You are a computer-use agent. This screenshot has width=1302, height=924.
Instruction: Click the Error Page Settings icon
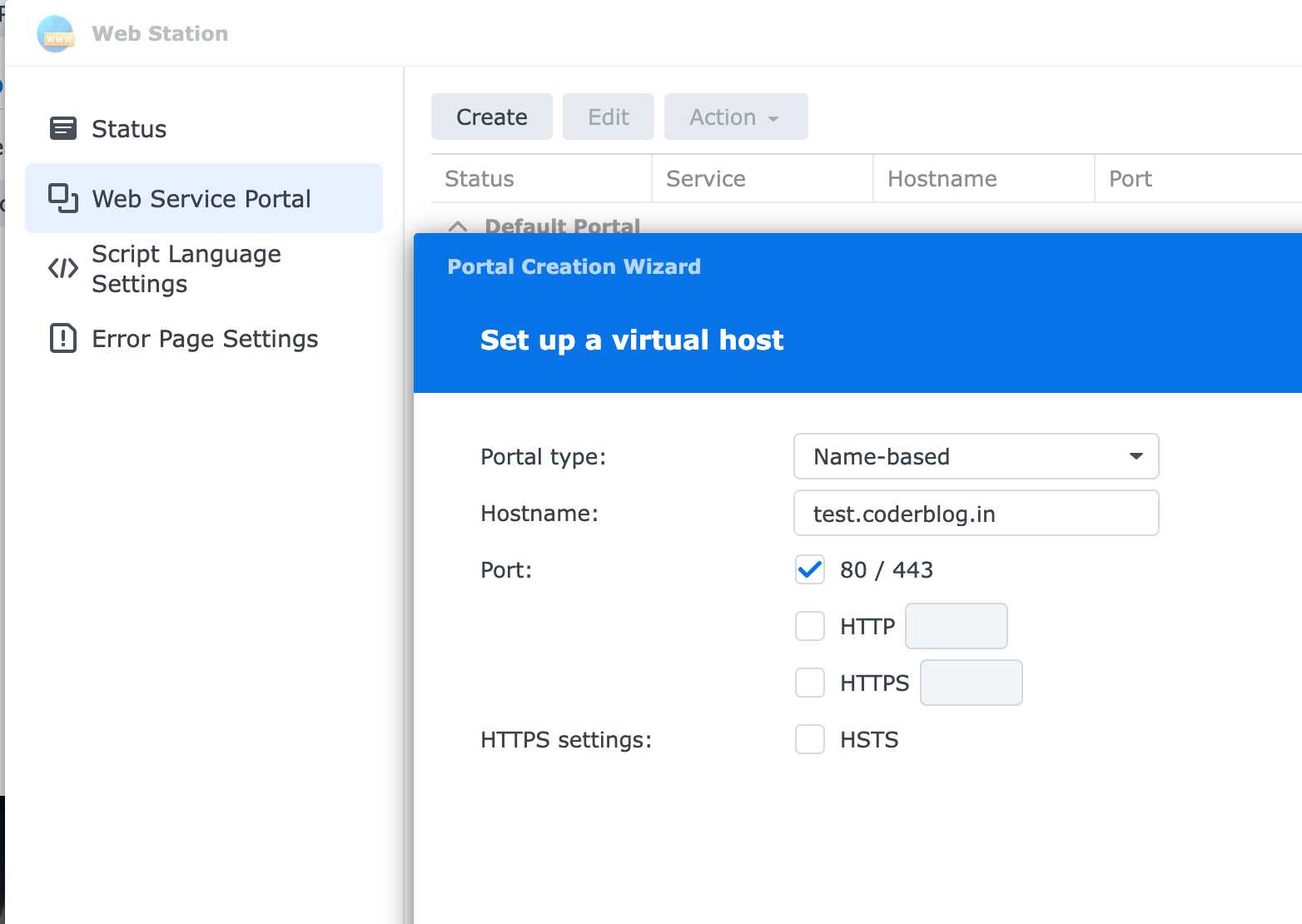tap(63, 339)
